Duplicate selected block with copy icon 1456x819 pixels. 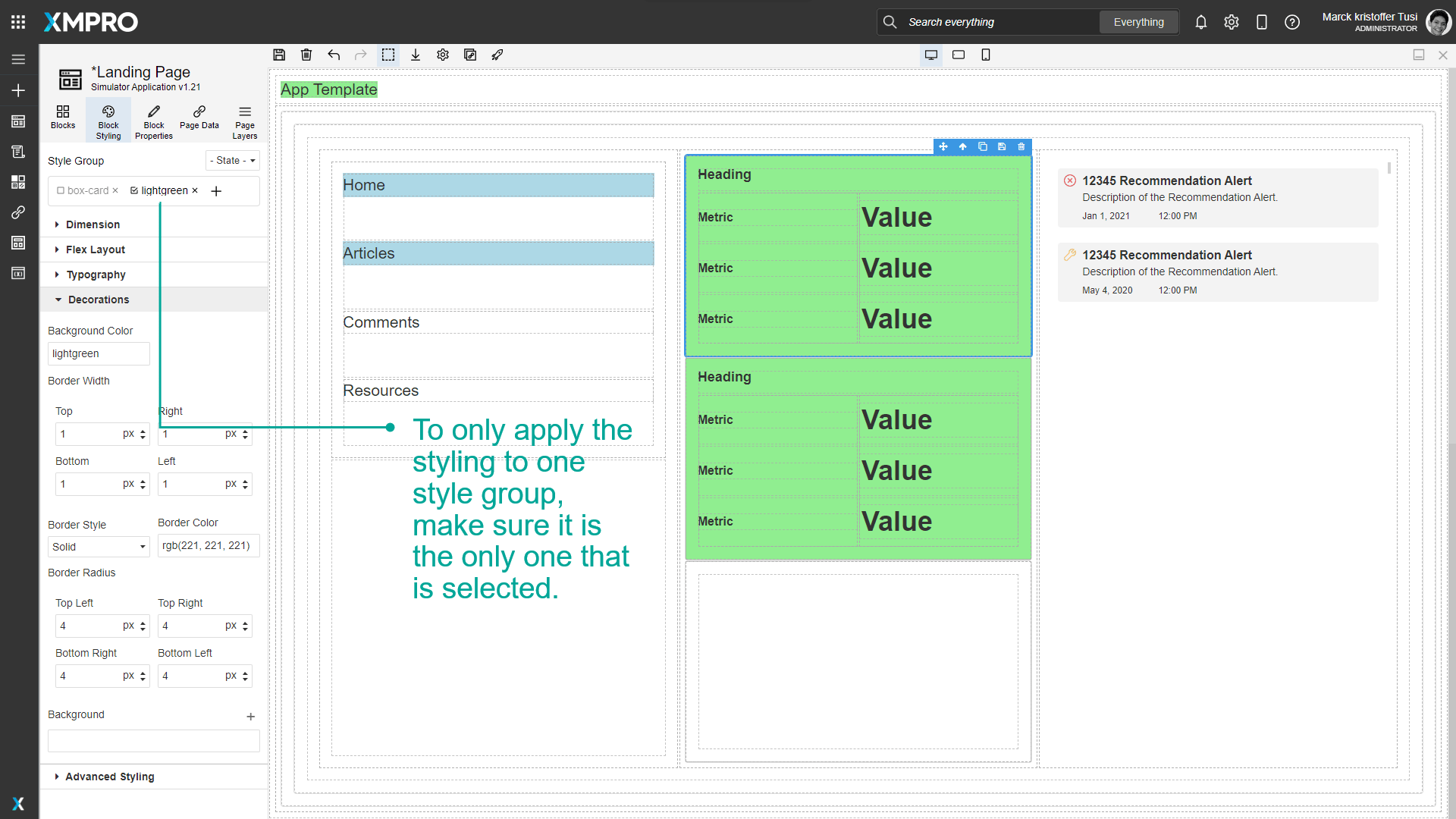(982, 146)
